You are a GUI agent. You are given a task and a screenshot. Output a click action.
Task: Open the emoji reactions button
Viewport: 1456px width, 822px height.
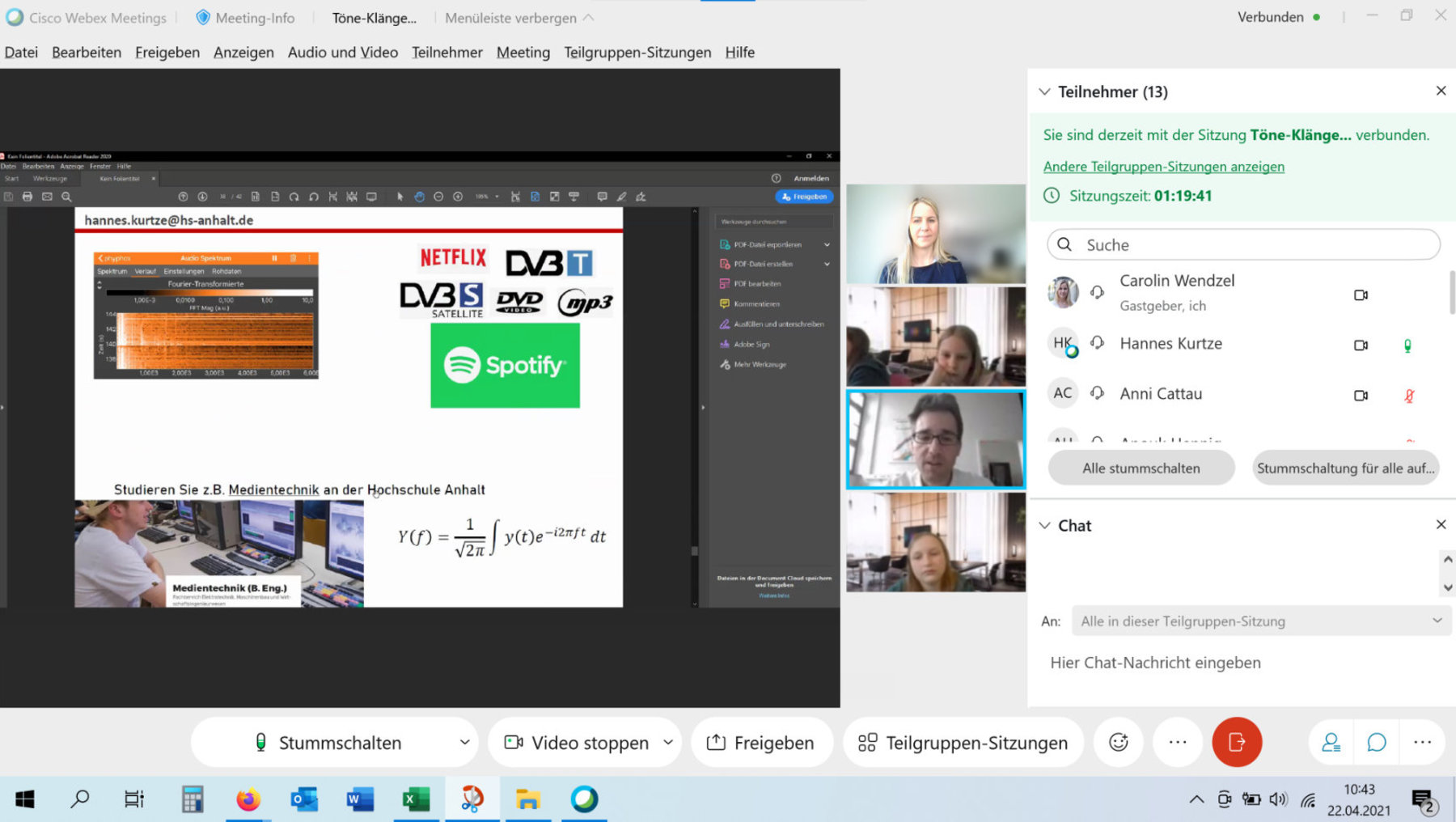coord(1119,742)
